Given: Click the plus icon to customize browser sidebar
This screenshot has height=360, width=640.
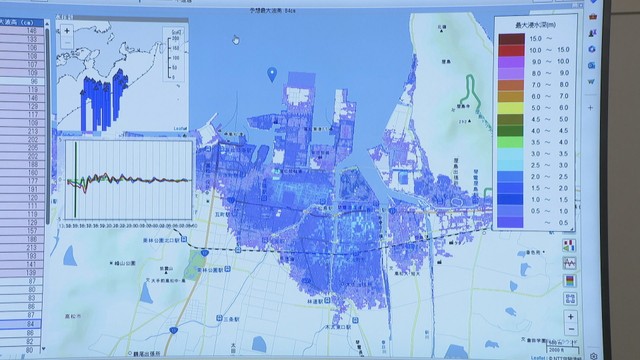Looking at the screenshot, I should point(591,108).
